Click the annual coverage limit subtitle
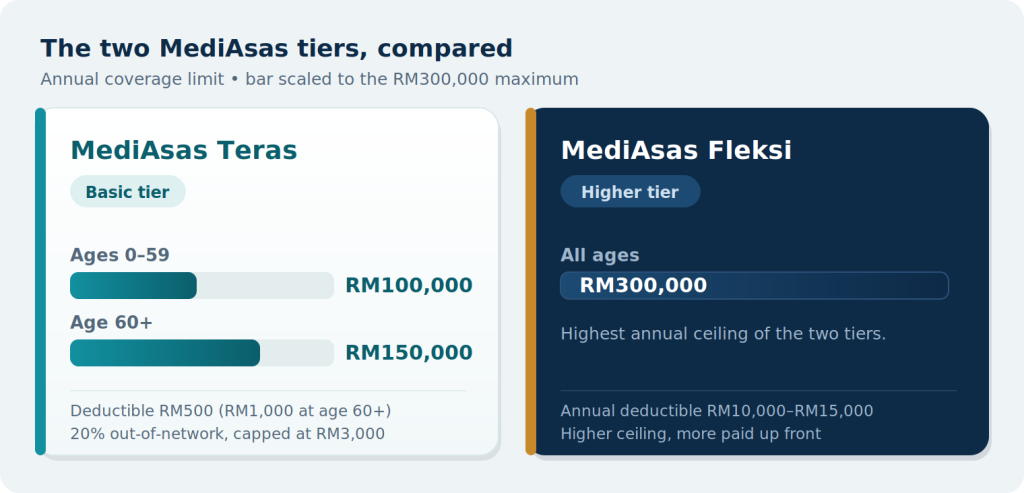The image size is (1024, 493). 310,80
